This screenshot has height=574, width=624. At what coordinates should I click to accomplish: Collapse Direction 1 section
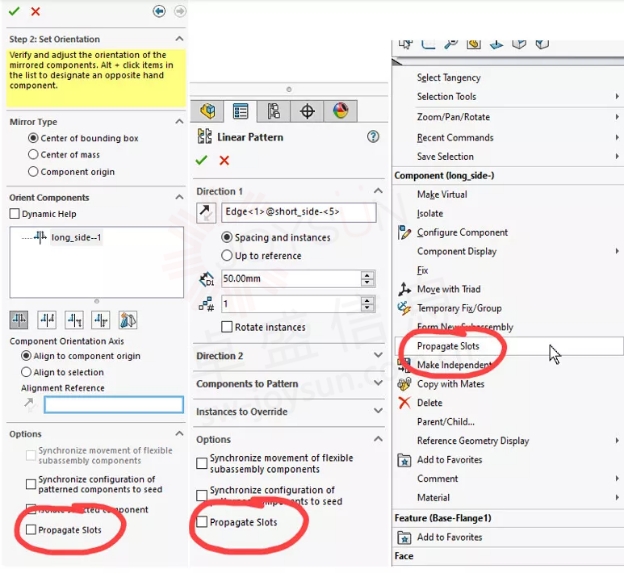[x=378, y=191]
